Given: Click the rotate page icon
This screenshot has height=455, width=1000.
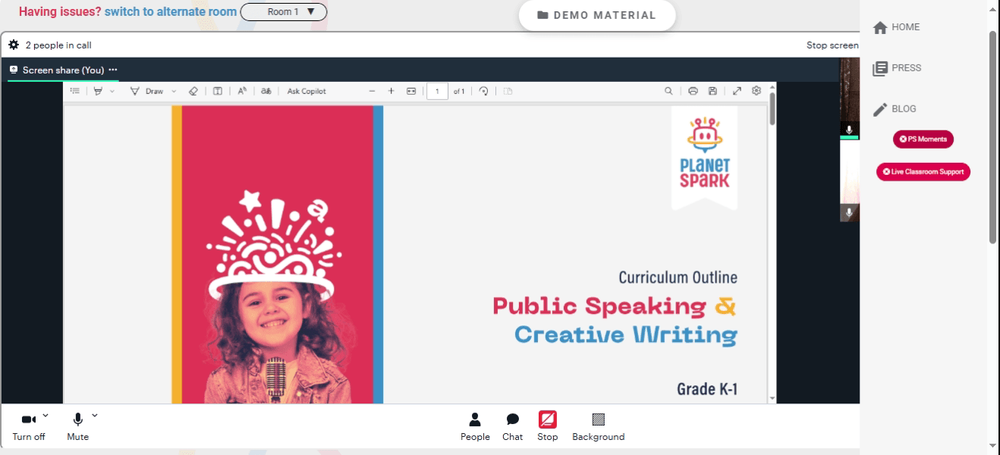Looking at the screenshot, I should coord(483,91).
